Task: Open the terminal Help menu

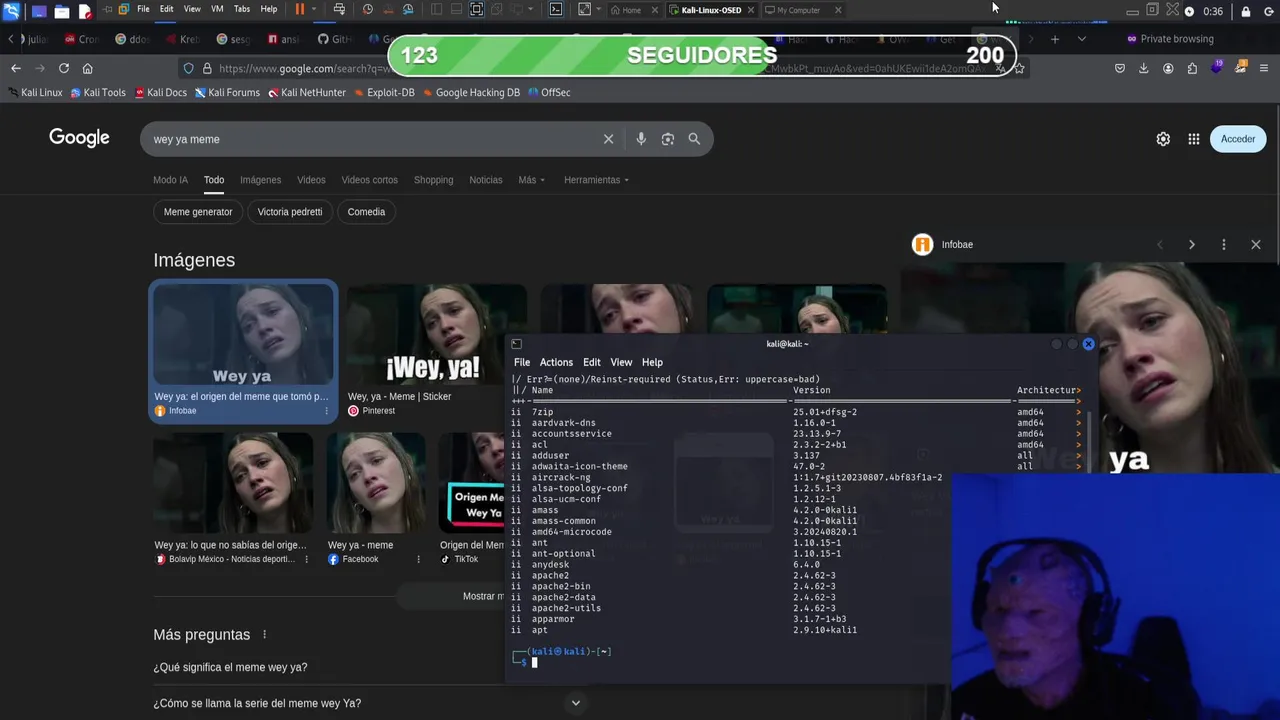Action: click(652, 362)
